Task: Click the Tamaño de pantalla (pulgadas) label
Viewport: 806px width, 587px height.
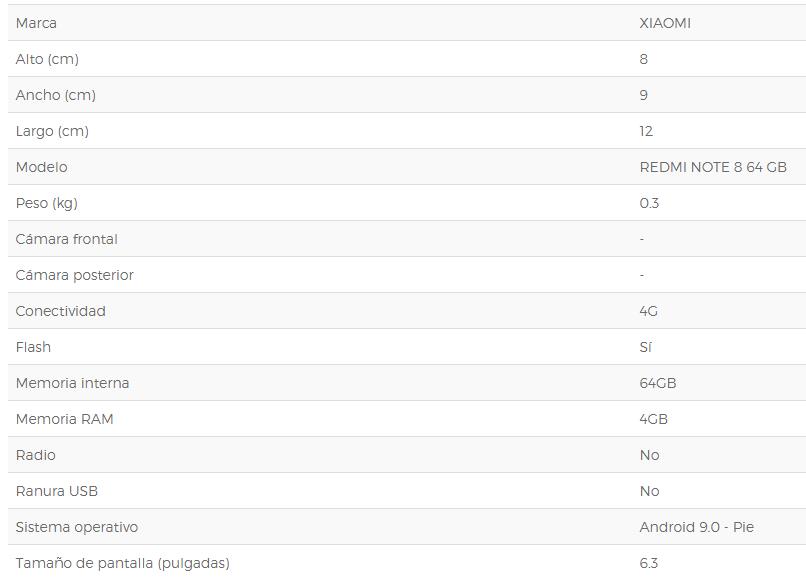Action: click(x=123, y=563)
